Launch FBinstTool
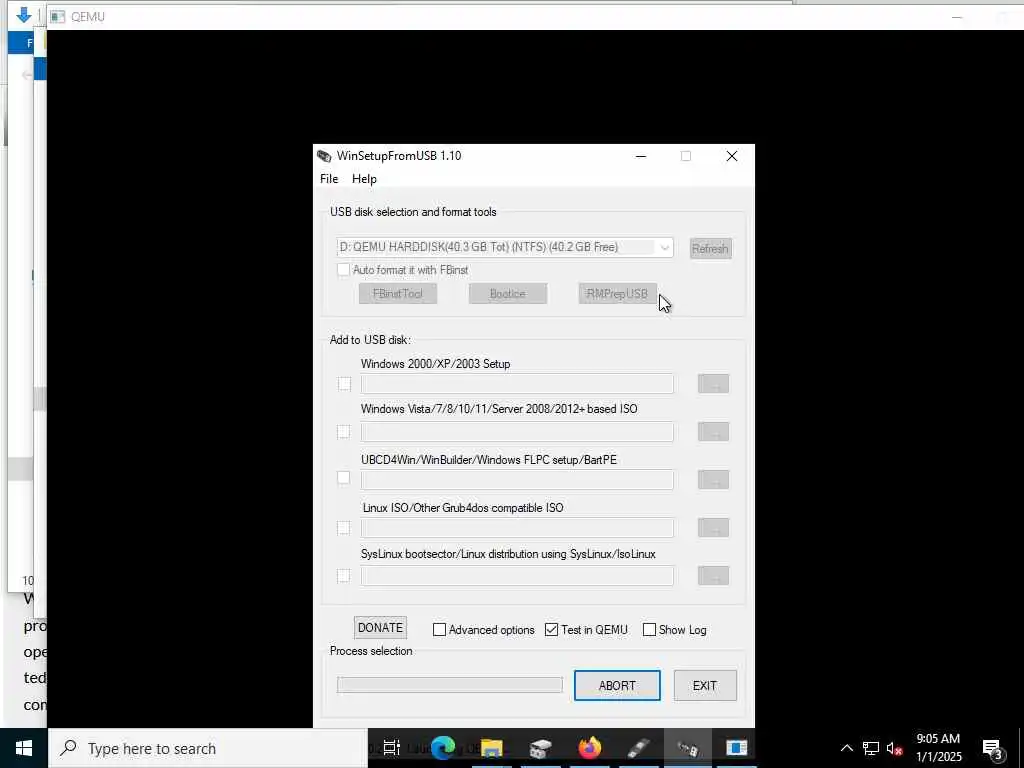The image size is (1024, 768). [398, 294]
